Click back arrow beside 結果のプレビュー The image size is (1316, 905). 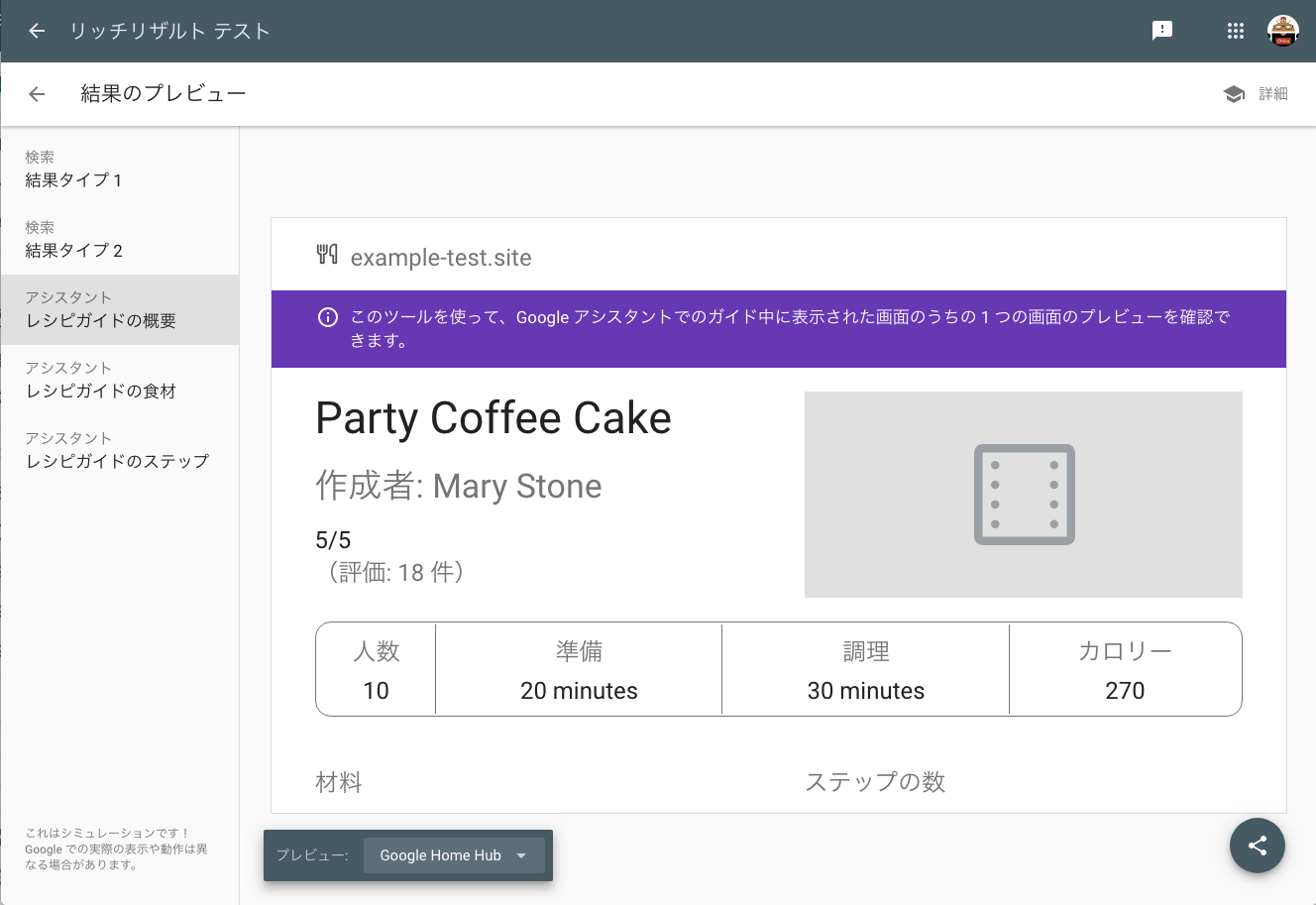pyautogui.click(x=37, y=94)
